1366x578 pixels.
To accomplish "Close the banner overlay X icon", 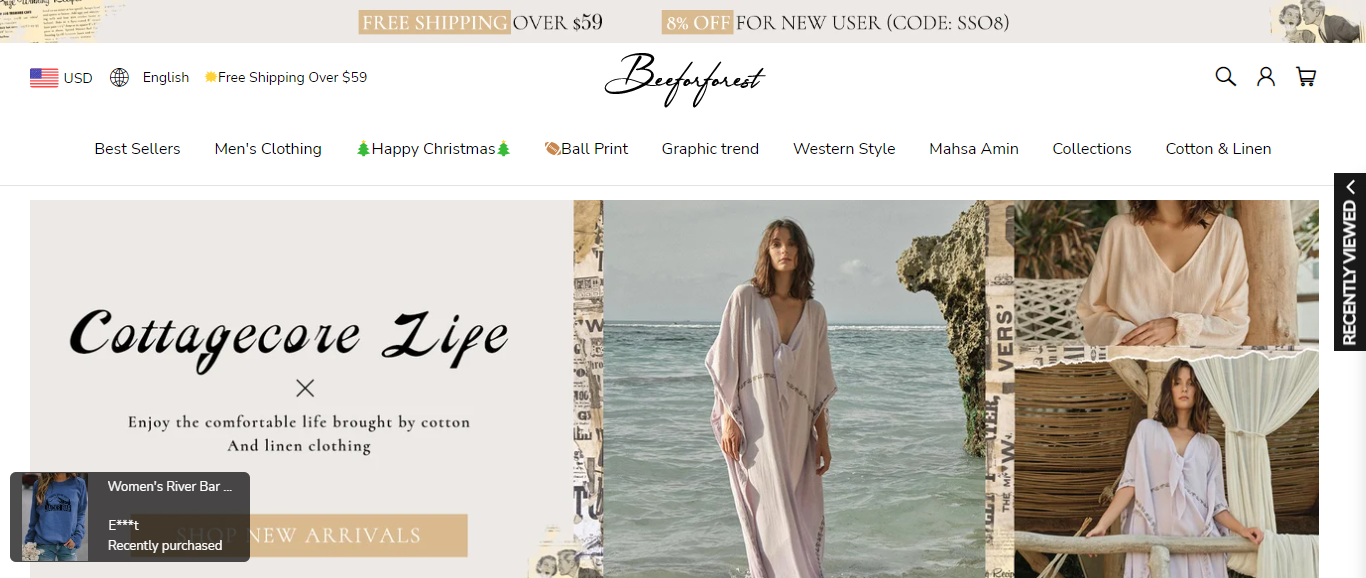I will [305, 388].
